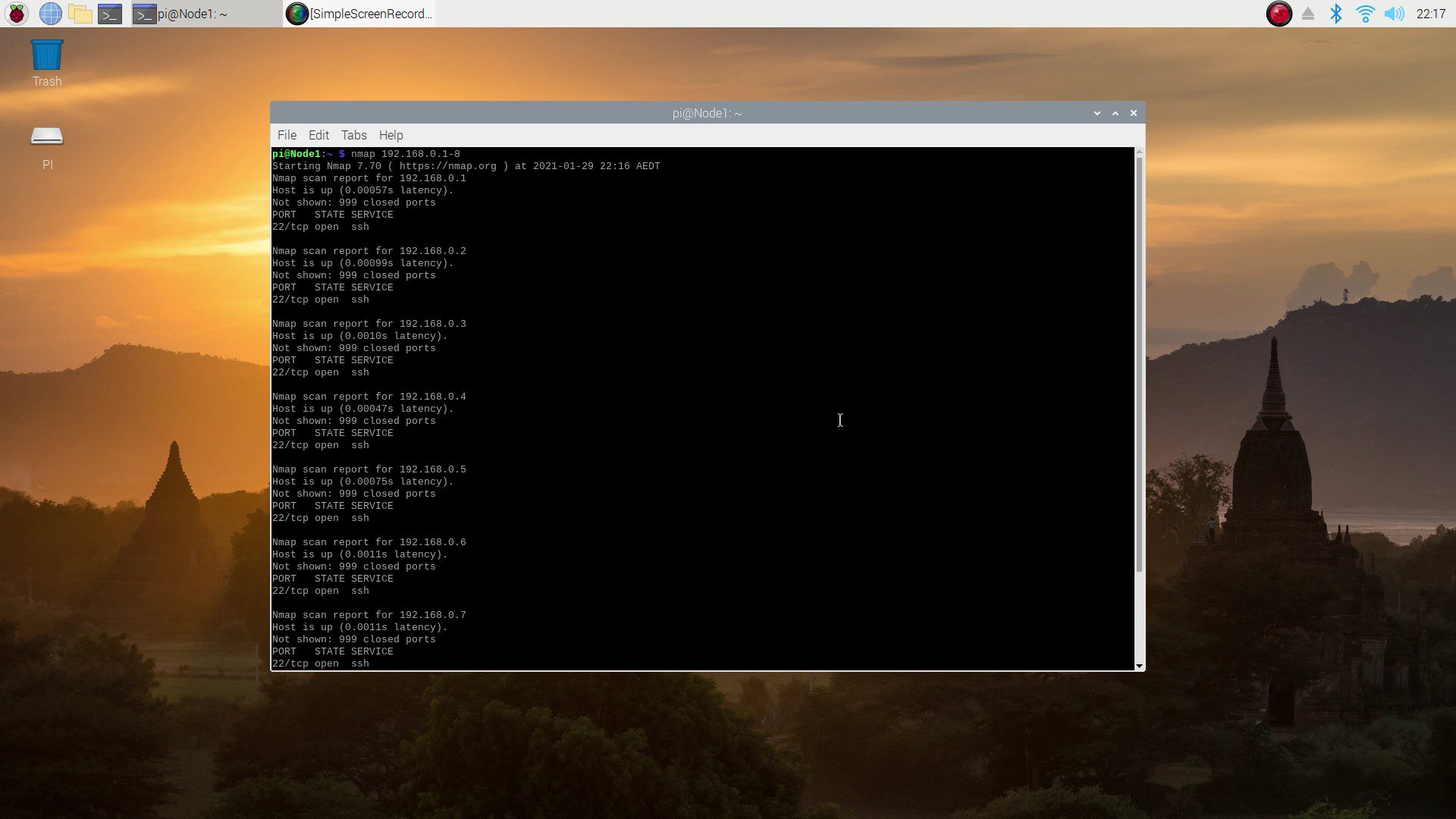Open the Tabs menu in terminal
This screenshot has width=1456, height=819.
[353, 135]
